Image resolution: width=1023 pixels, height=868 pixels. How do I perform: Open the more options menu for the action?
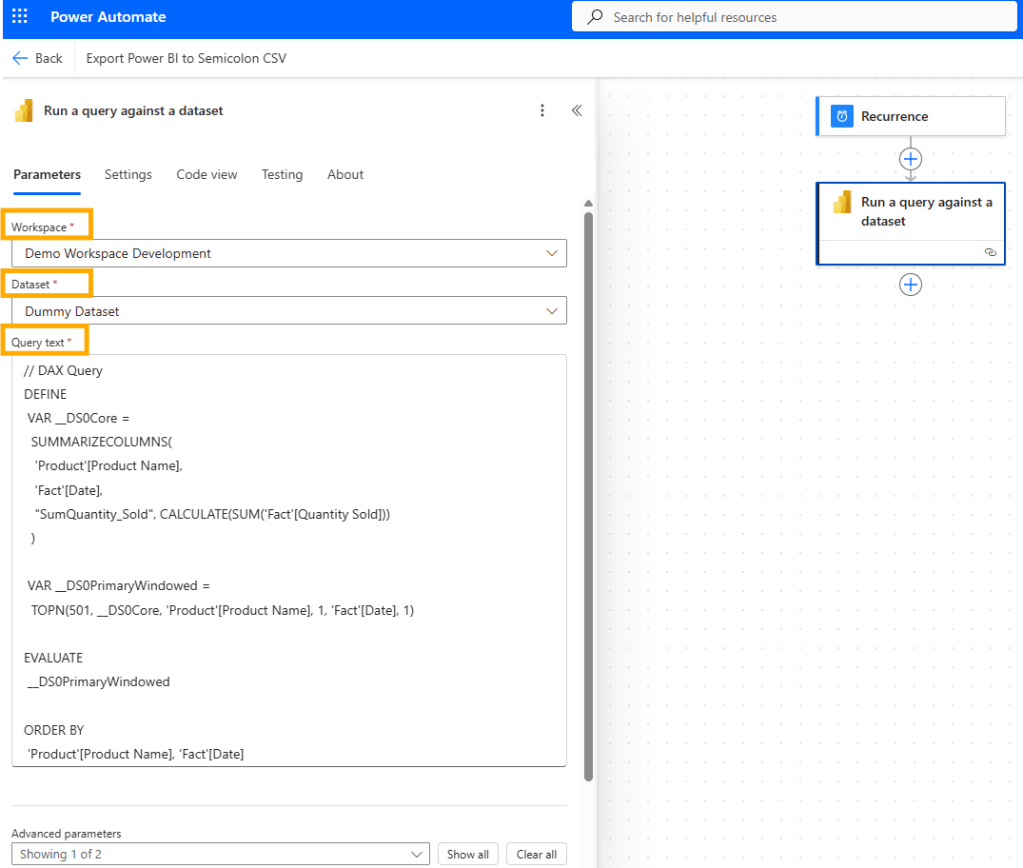(542, 110)
